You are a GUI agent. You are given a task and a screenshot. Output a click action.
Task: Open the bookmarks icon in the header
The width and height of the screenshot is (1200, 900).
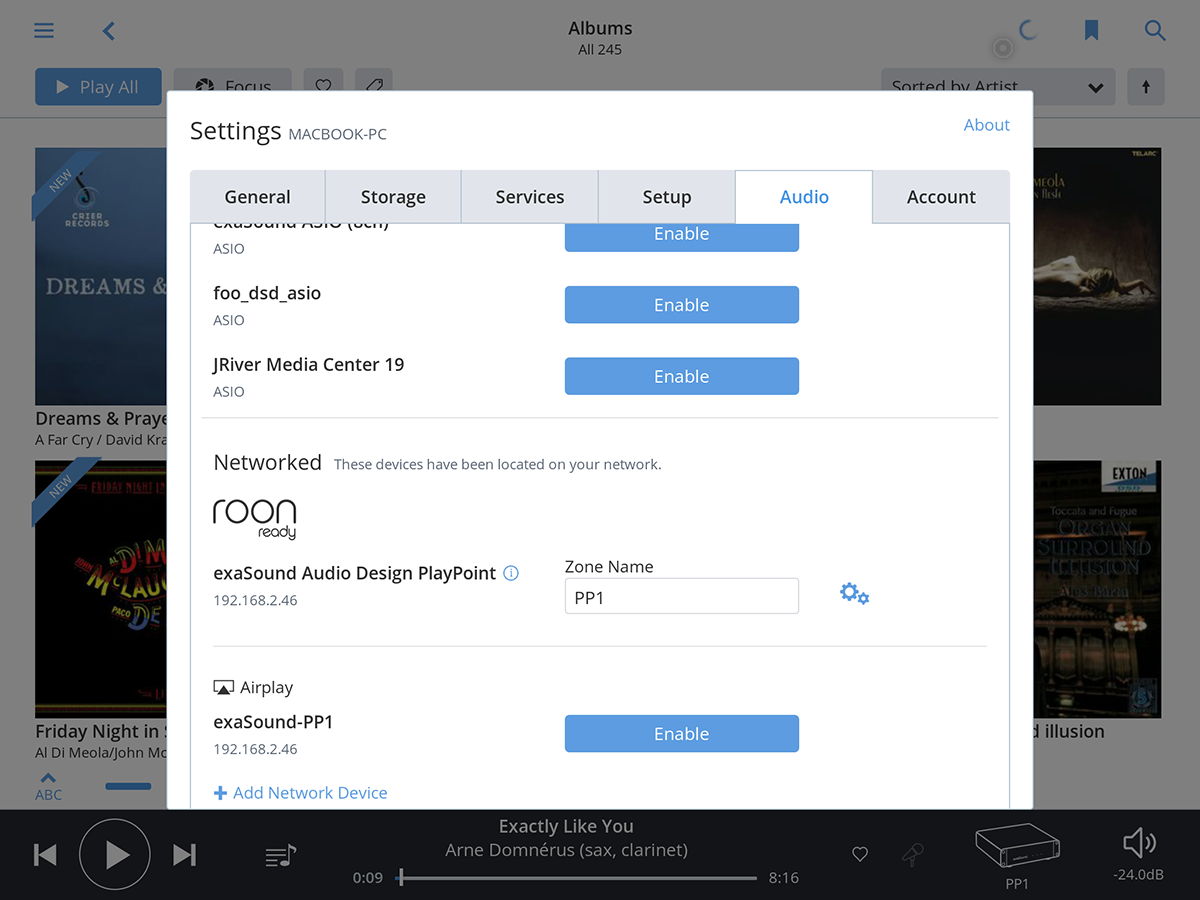click(1092, 31)
